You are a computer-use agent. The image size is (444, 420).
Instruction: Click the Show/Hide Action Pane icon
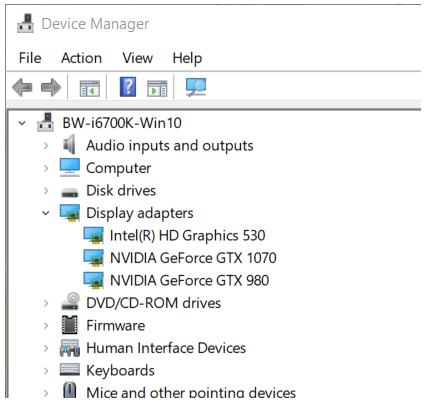[157, 88]
